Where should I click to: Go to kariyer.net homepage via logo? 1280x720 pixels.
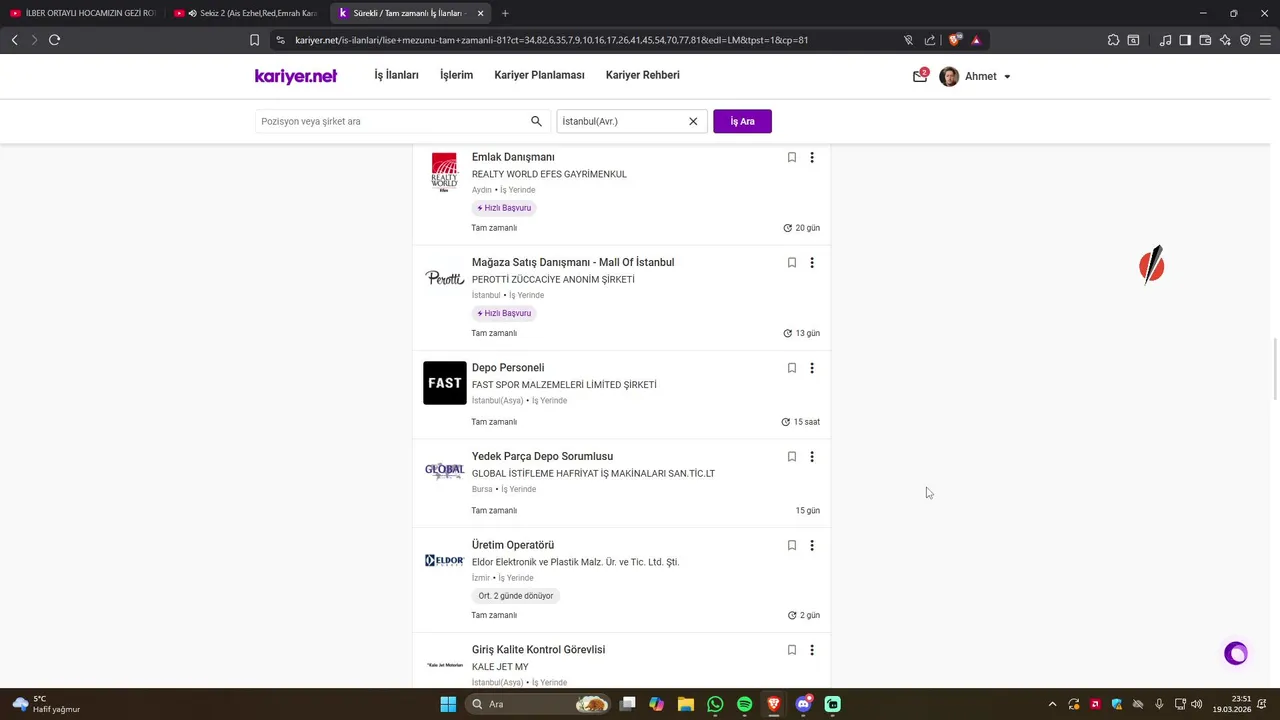point(296,76)
